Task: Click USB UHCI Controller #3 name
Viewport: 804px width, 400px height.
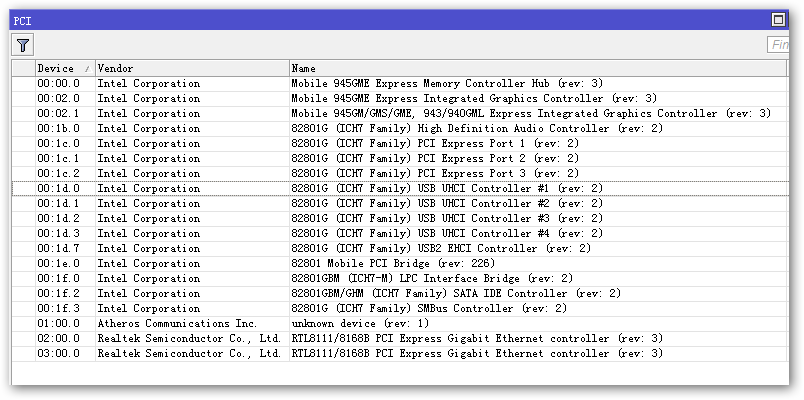Action: pyautogui.click(x=447, y=218)
